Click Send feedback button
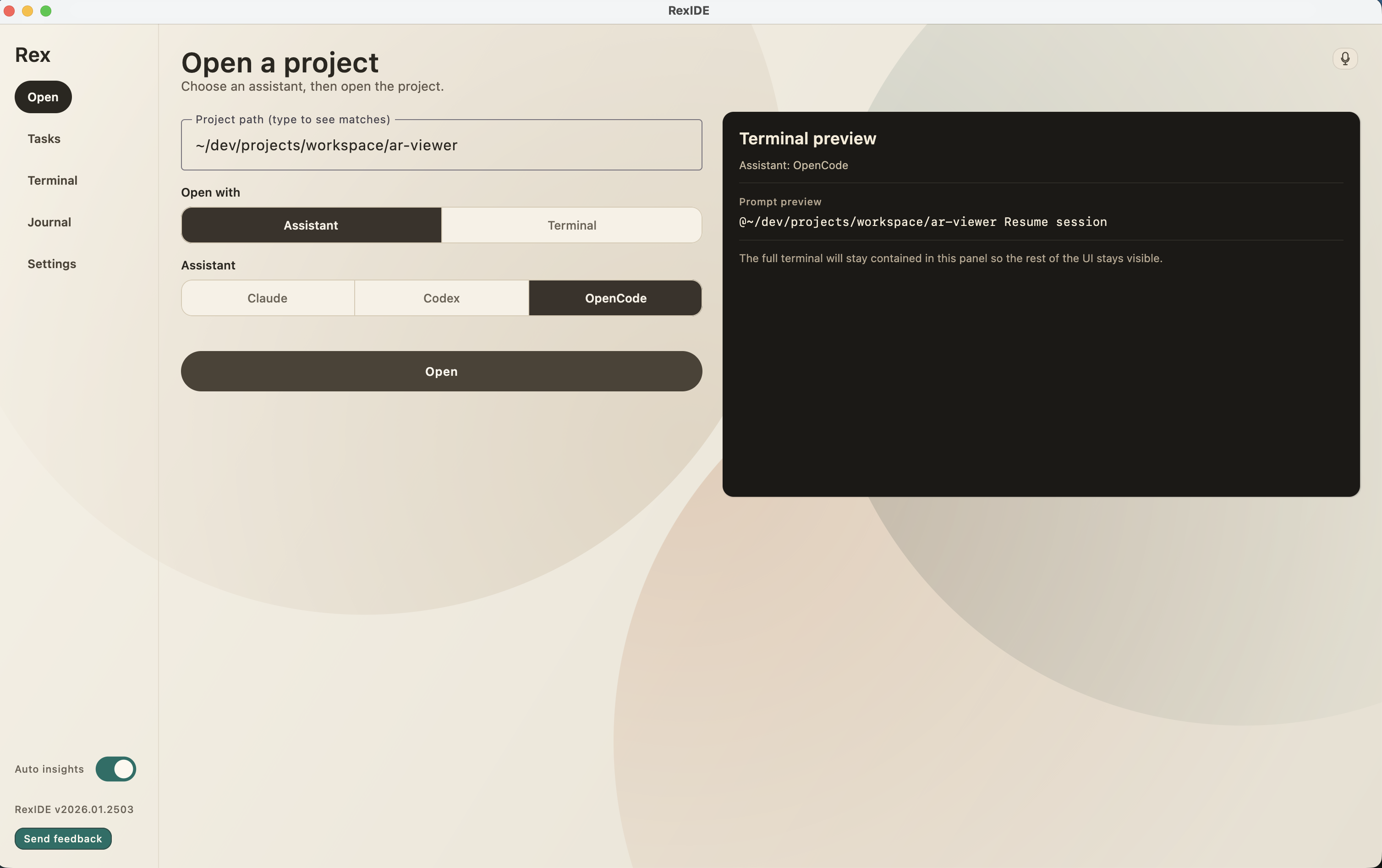This screenshot has height=868, width=1382. click(63, 839)
